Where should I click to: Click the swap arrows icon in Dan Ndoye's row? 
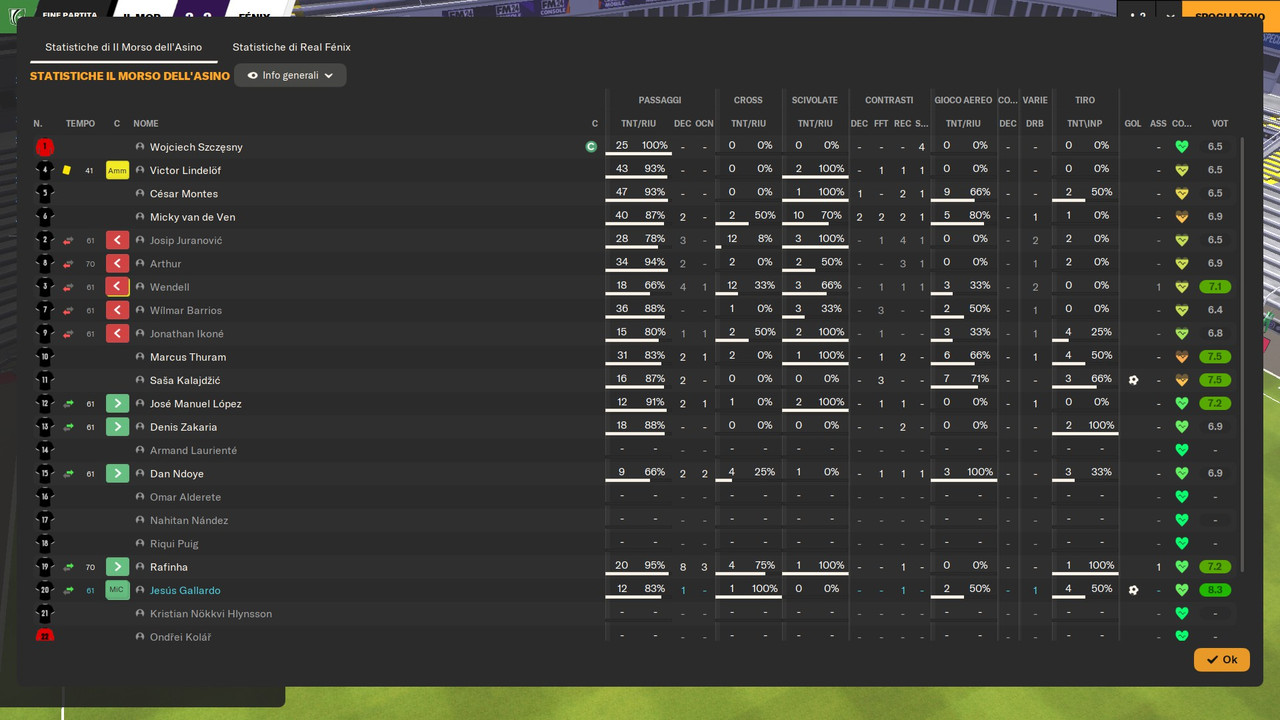click(x=68, y=474)
